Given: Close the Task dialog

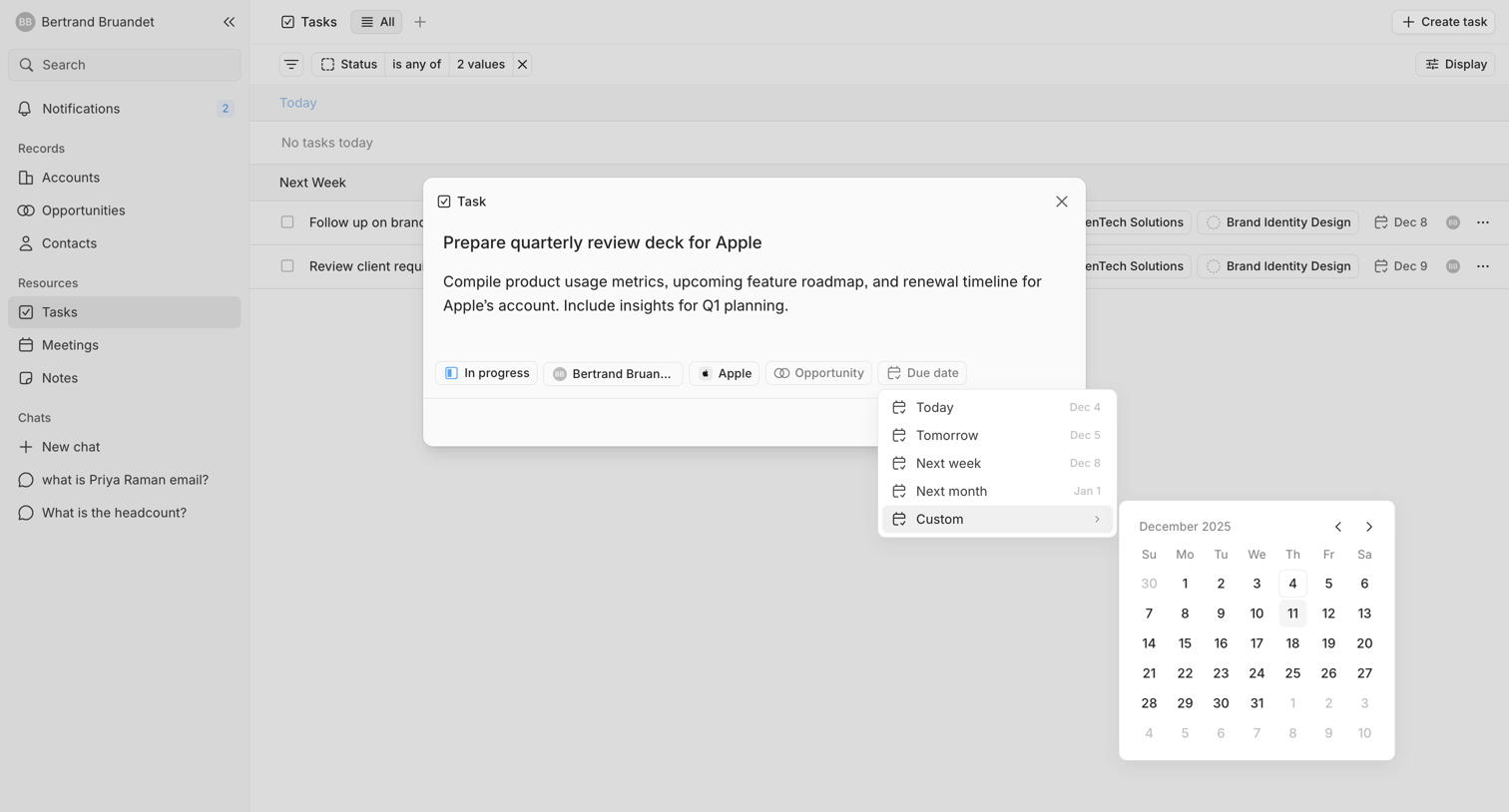Looking at the screenshot, I should tap(1062, 202).
